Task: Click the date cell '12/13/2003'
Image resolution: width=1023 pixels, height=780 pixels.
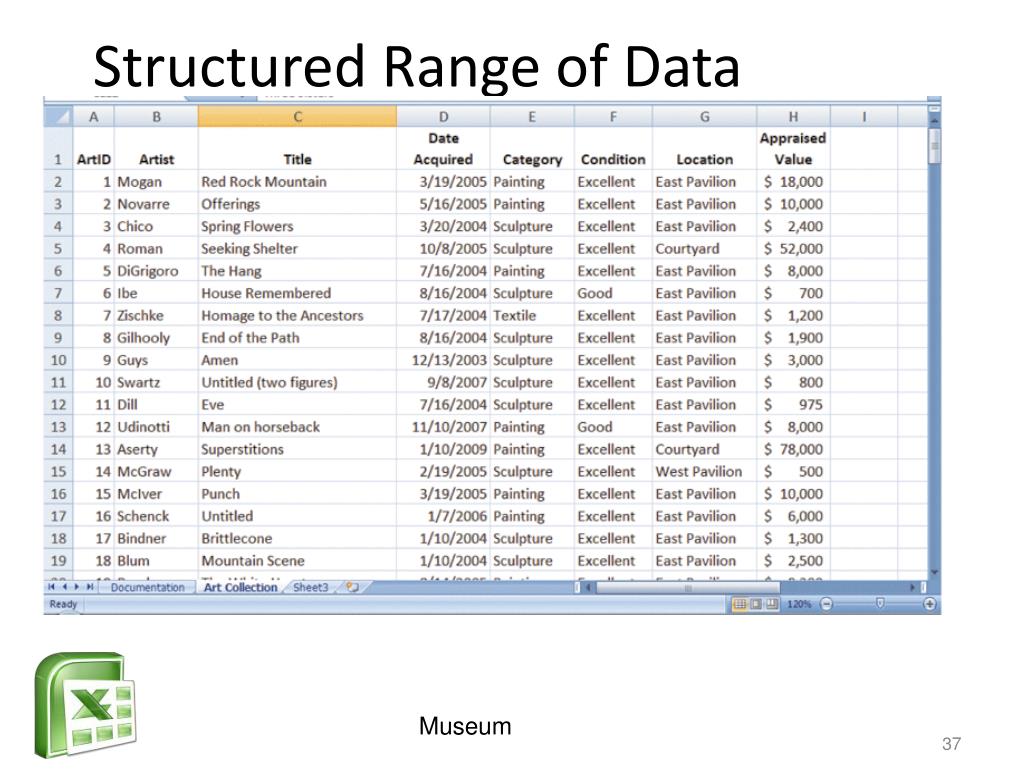Action: 443,360
